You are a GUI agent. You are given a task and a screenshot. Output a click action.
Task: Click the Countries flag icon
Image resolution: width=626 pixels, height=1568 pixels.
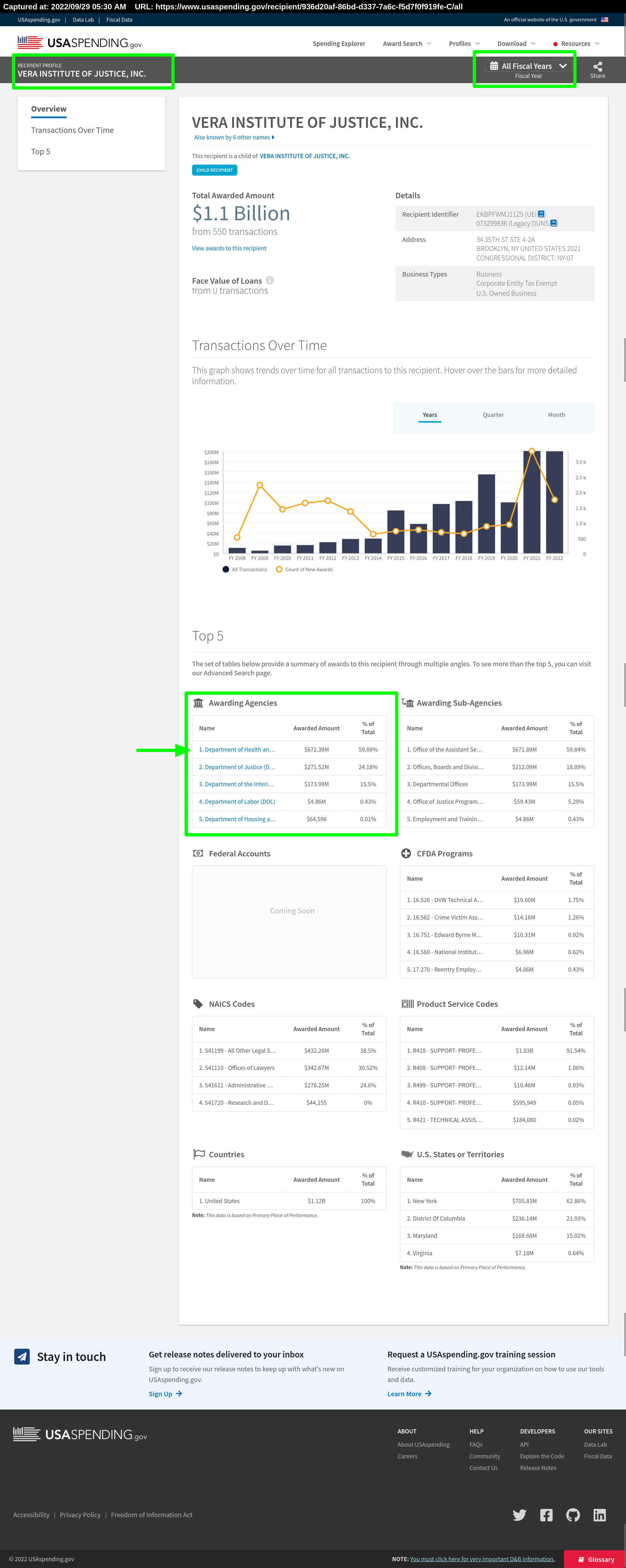pyautogui.click(x=199, y=1154)
